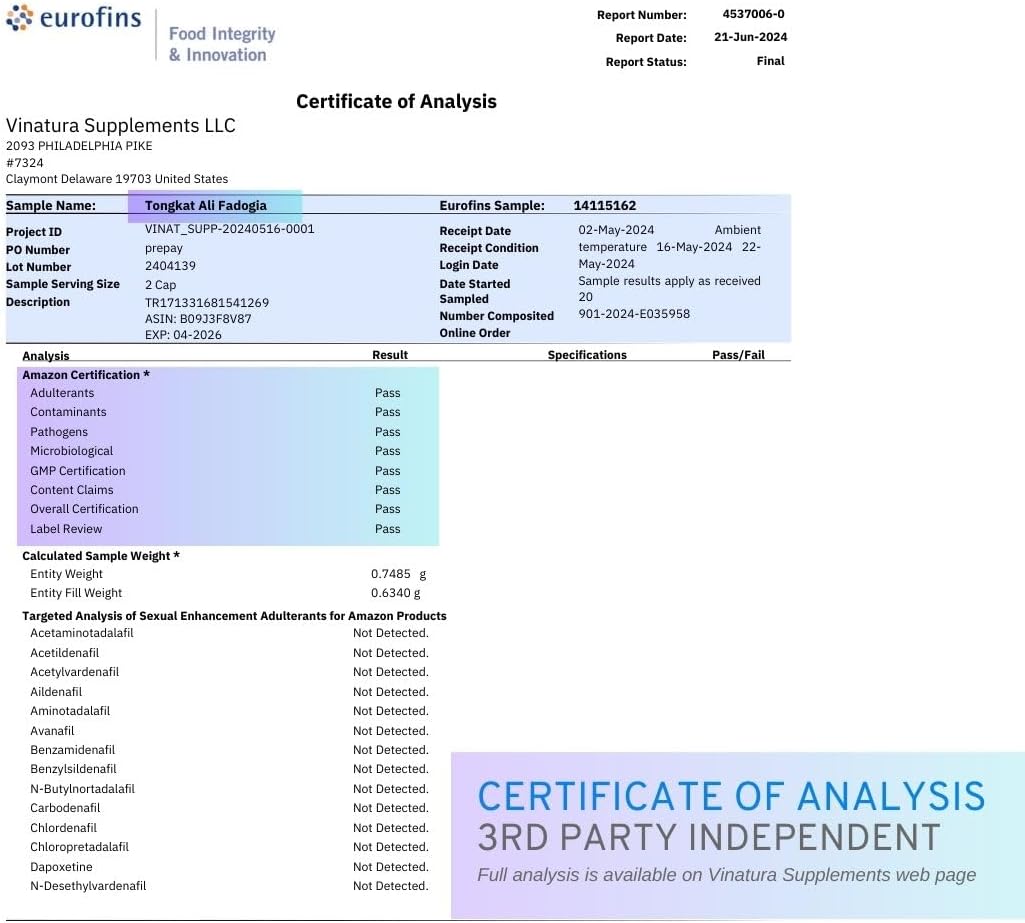Select the Food Integrity & Innovation text

222,44
